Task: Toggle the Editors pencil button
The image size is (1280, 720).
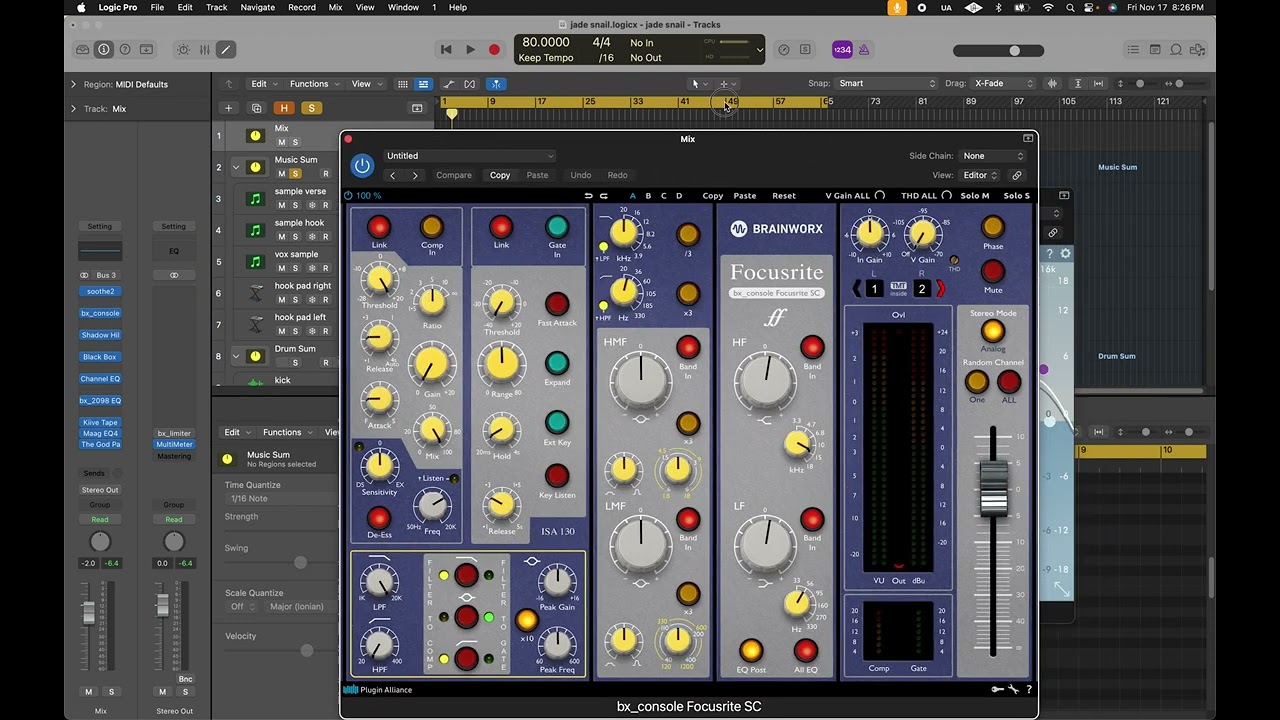Action: click(226, 49)
